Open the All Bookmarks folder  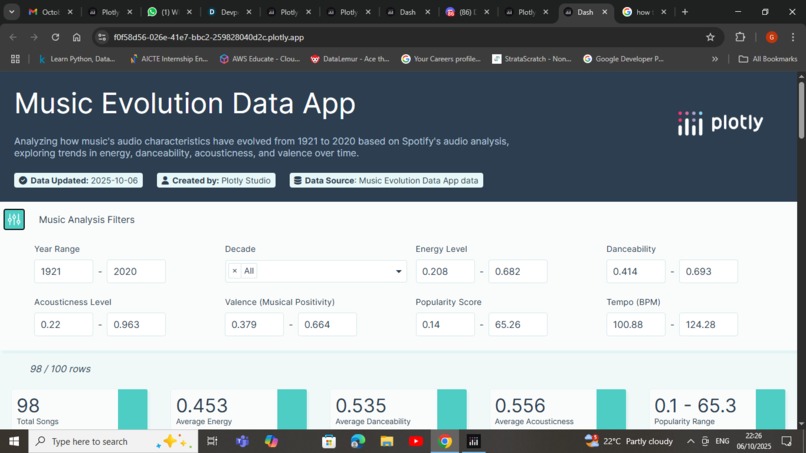click(x=768, y=59)
